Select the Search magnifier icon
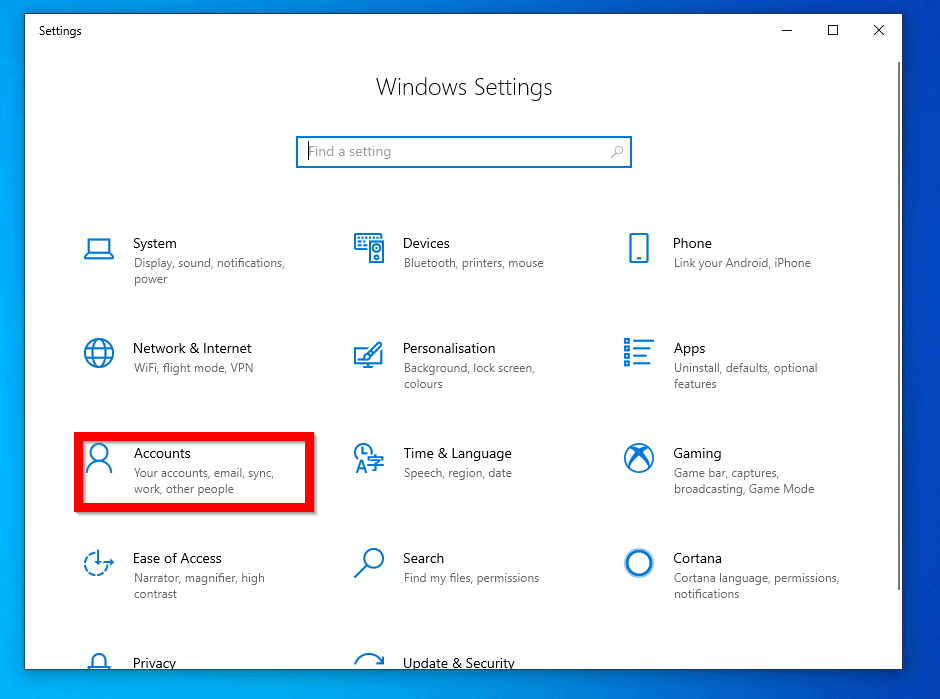Screen dimensions: 940x699 pos(369,563)
